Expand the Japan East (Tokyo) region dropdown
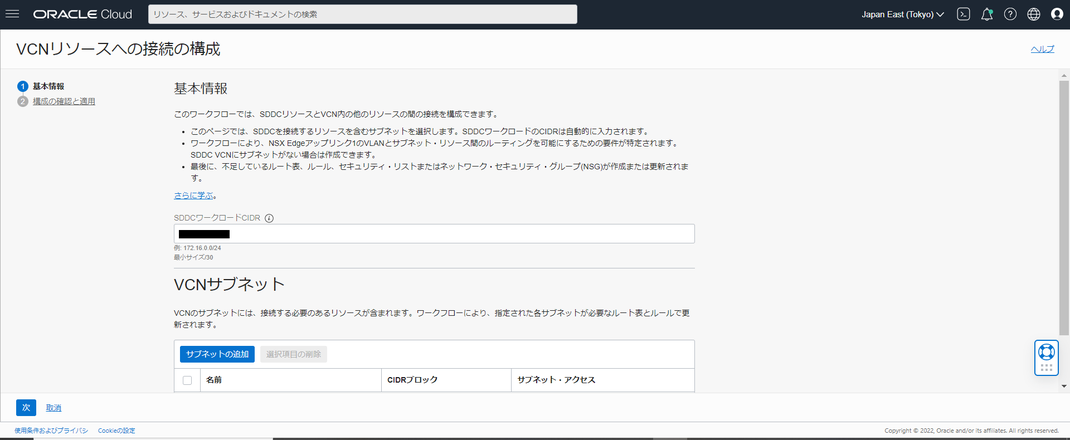 (903, 14)
